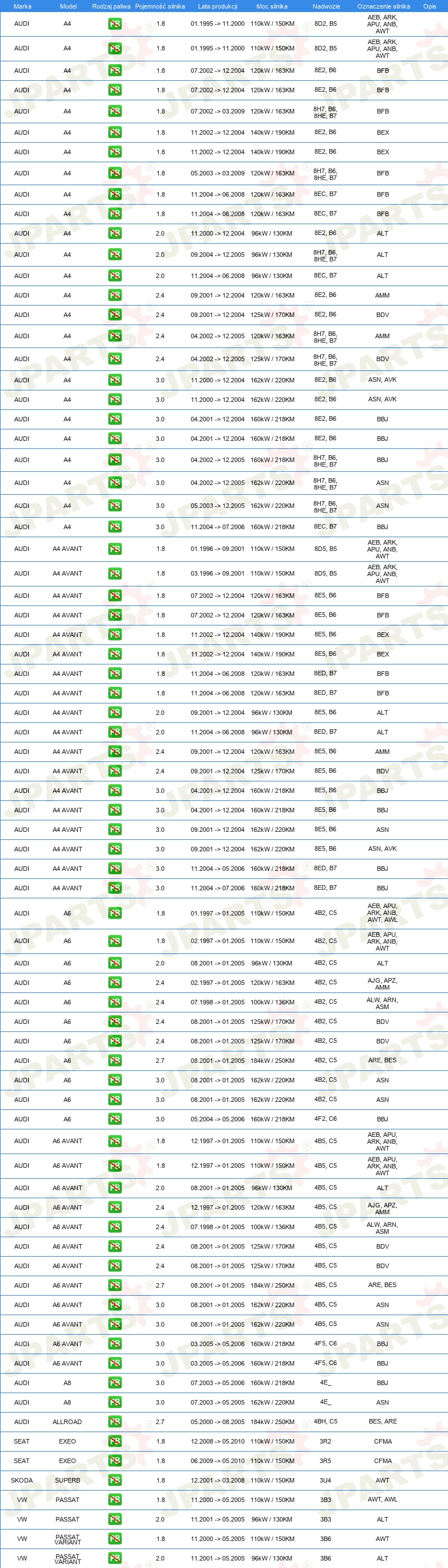Click the fuel icon for AUDI ALLROAD 2.7
The width and height of the screenshot is (448, 1568).
pyautogui.click(x=115, y=1421)
